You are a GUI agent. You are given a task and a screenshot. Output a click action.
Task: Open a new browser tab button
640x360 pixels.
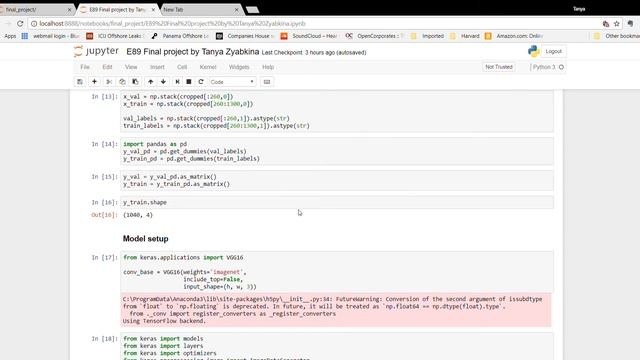pyautogui.click(x=252, y=9)
